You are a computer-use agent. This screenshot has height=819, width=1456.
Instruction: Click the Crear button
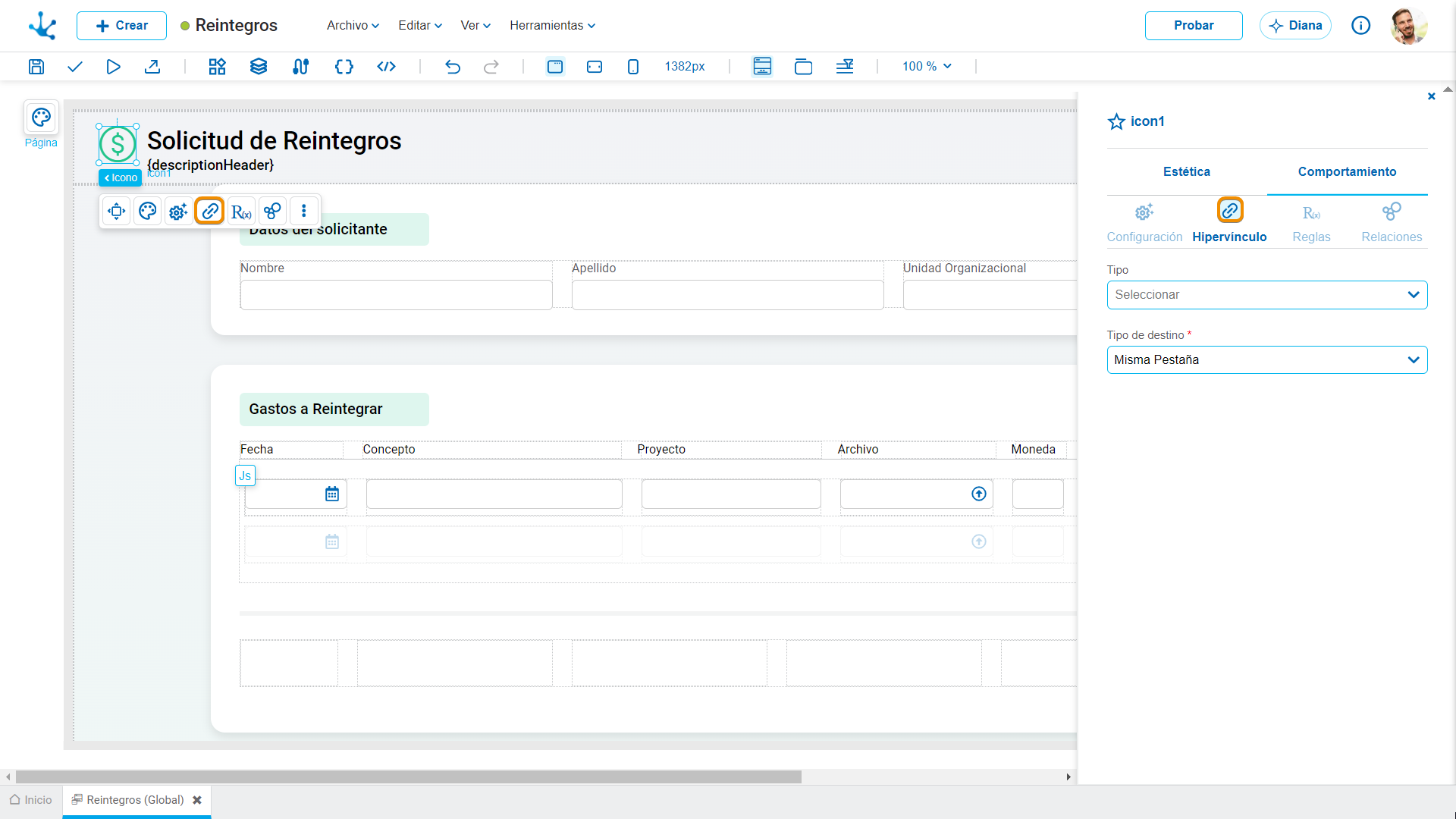(121, 26)
